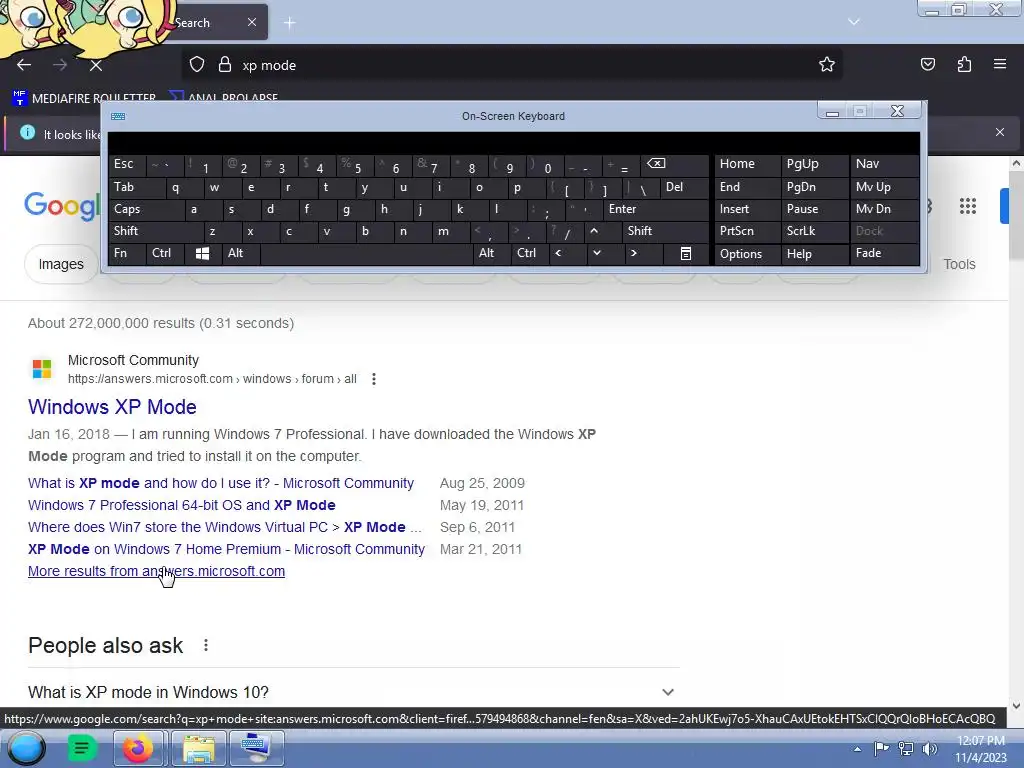Click the shield tracking protection icon
This screenshot has width=1024, height=768.
[197, 65]
